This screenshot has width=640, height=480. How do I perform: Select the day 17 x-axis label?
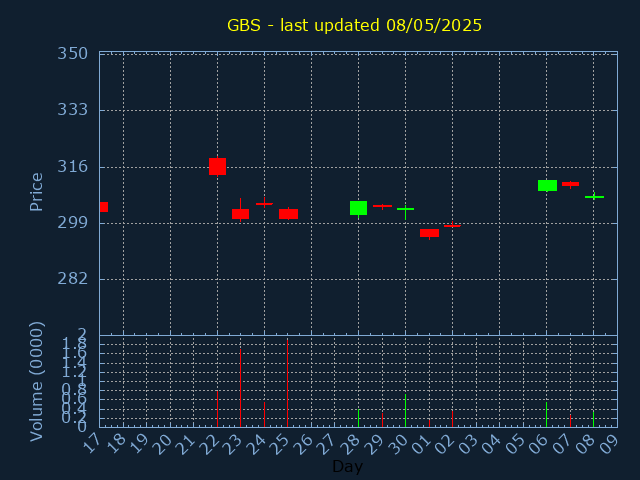pos(91,443)
